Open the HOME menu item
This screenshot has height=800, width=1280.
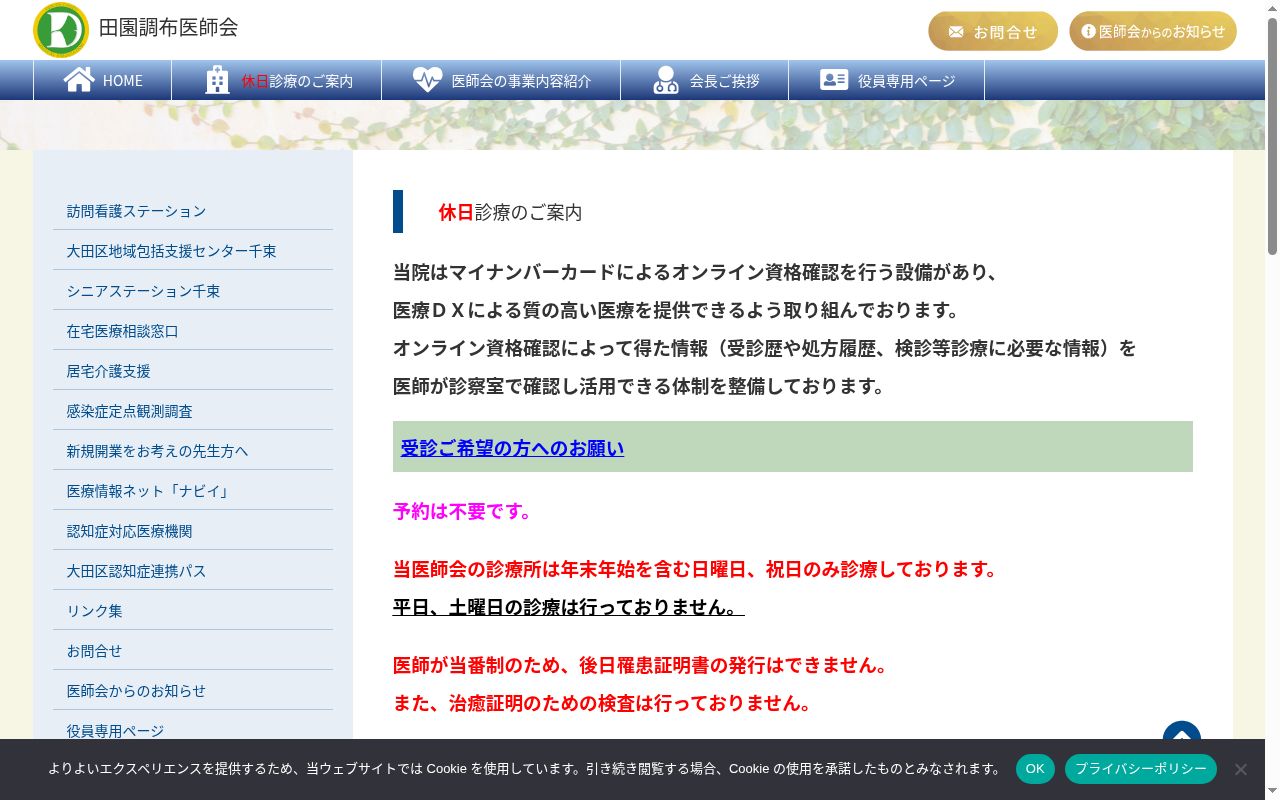[x=103, y=80]
